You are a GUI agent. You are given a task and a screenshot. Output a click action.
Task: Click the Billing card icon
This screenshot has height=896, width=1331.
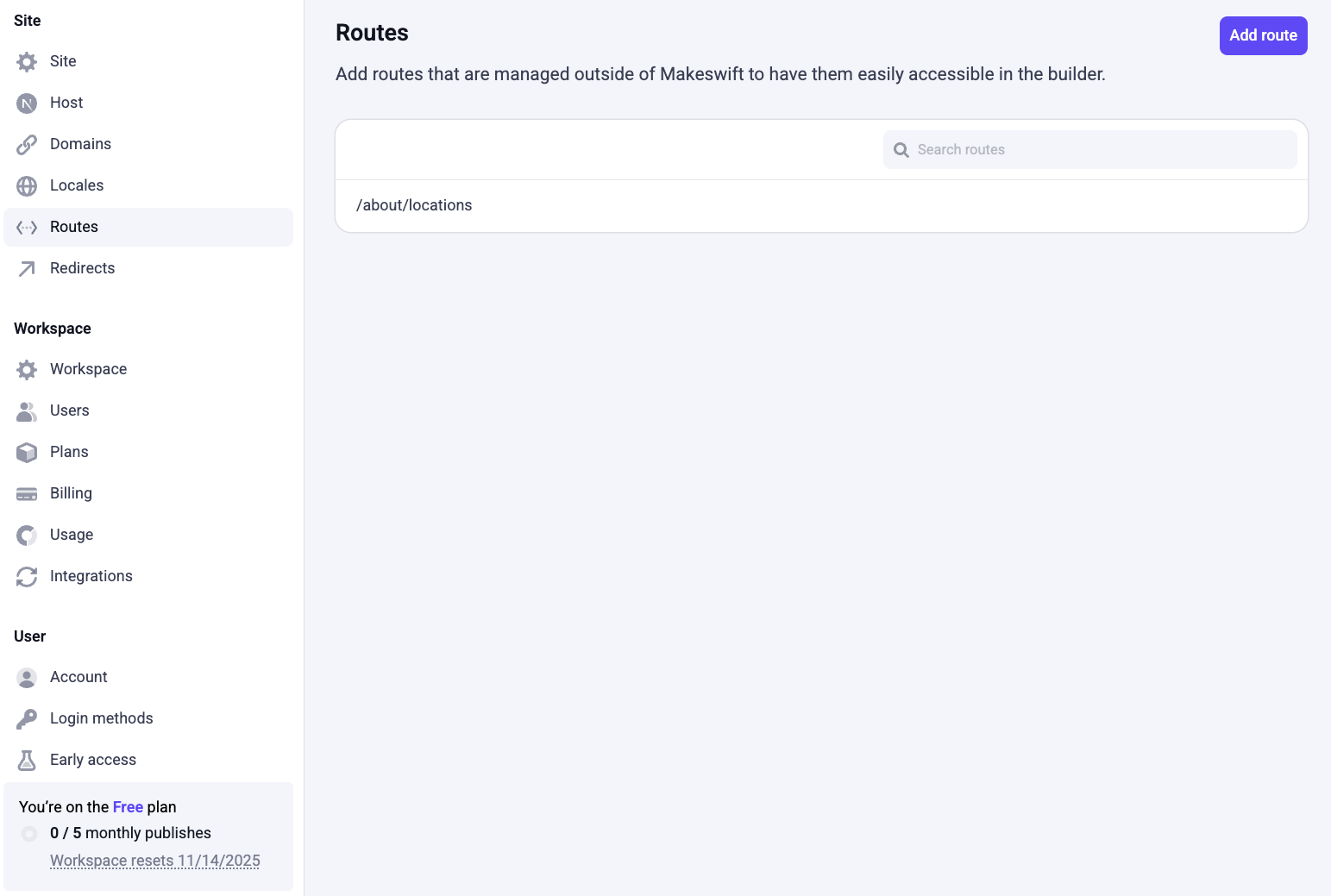coord(27,494)
